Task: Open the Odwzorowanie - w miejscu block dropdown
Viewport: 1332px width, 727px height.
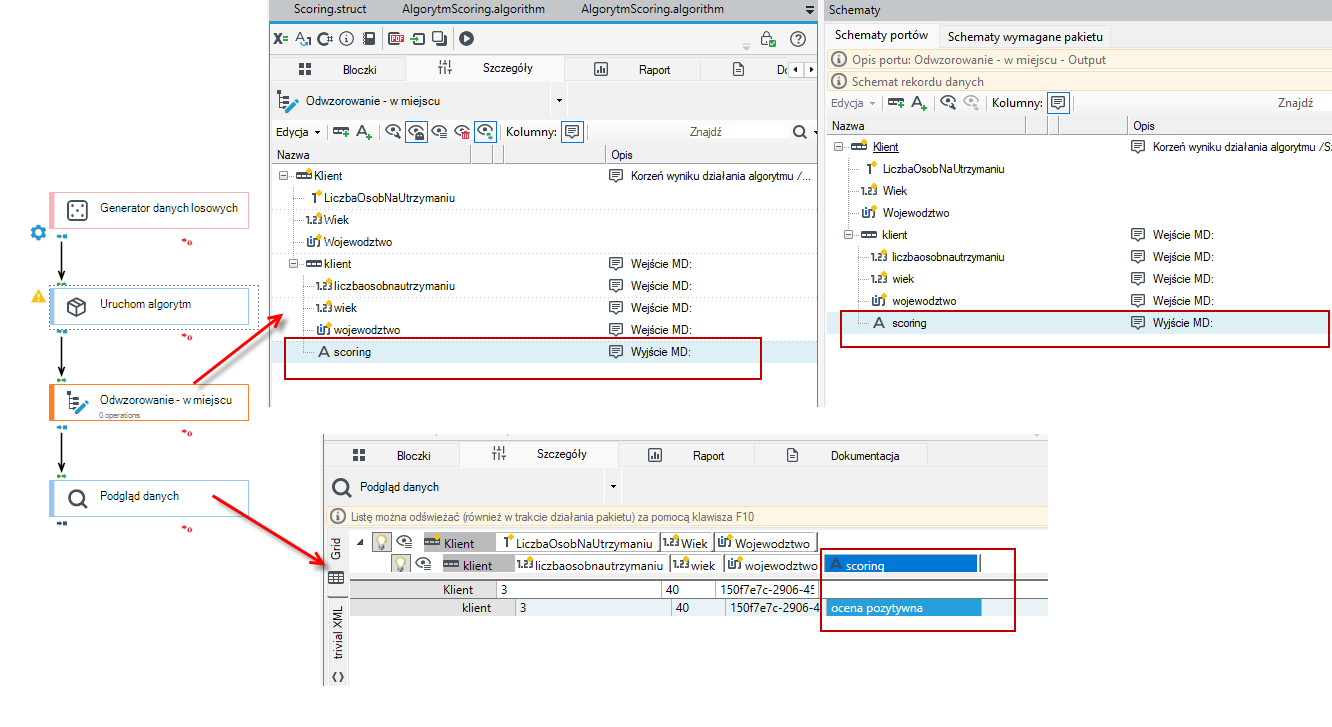Action: [x=559, y=100]
